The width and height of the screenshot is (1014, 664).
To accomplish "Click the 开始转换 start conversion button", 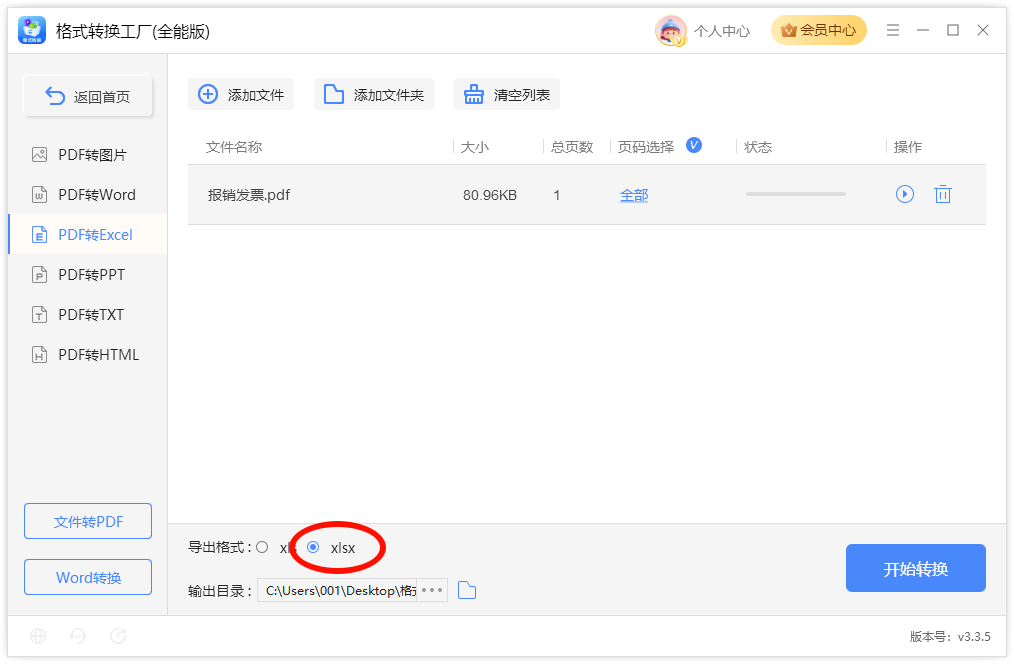I will (x=916, y=568).
